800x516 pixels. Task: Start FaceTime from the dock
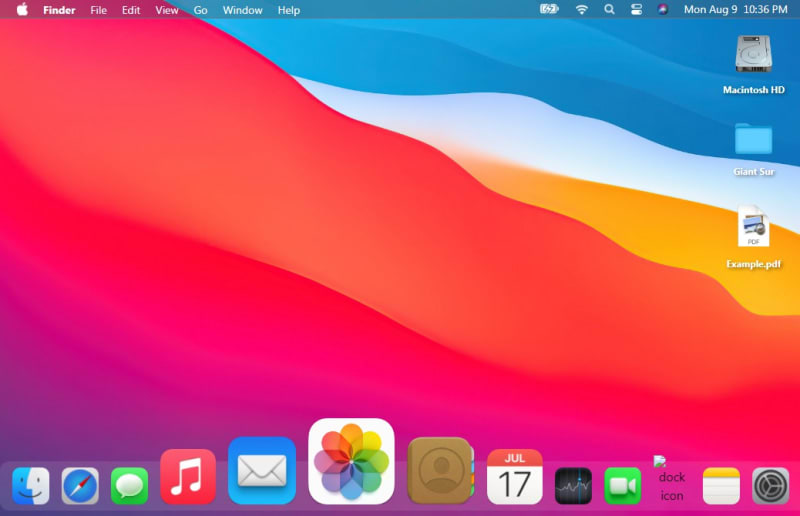[622, 486]
